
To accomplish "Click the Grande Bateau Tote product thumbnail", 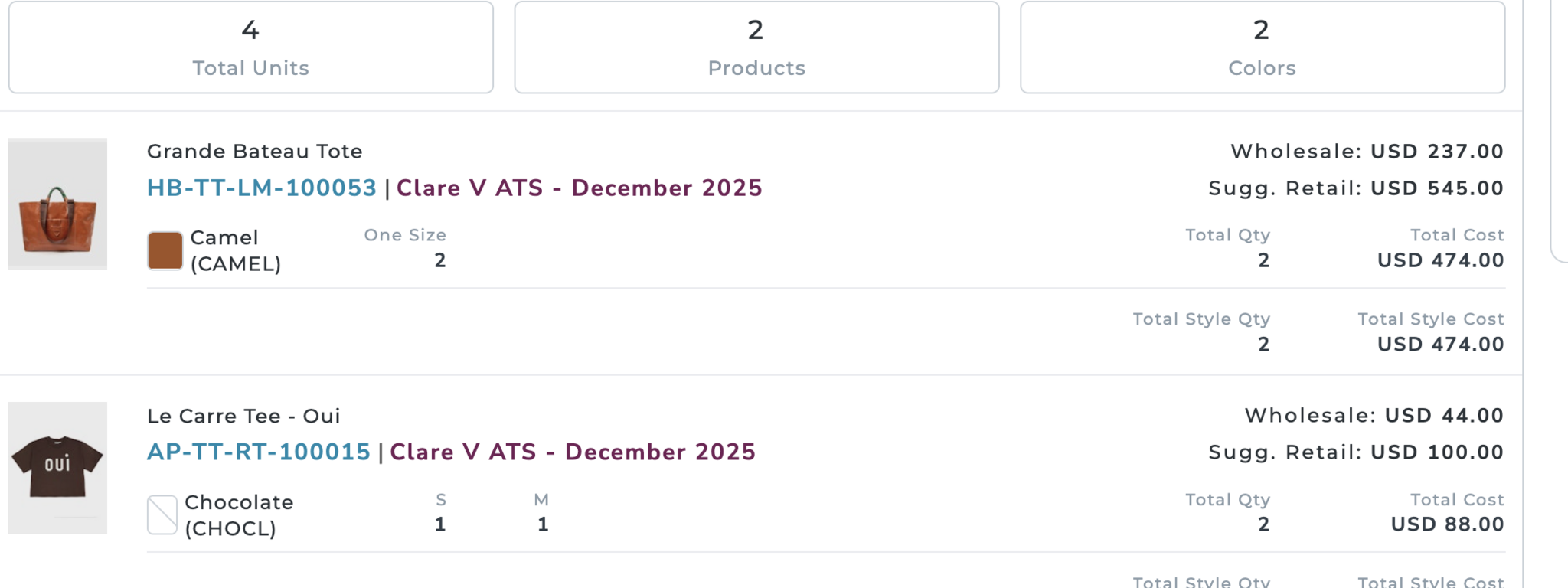I will [x=57, y=204].
